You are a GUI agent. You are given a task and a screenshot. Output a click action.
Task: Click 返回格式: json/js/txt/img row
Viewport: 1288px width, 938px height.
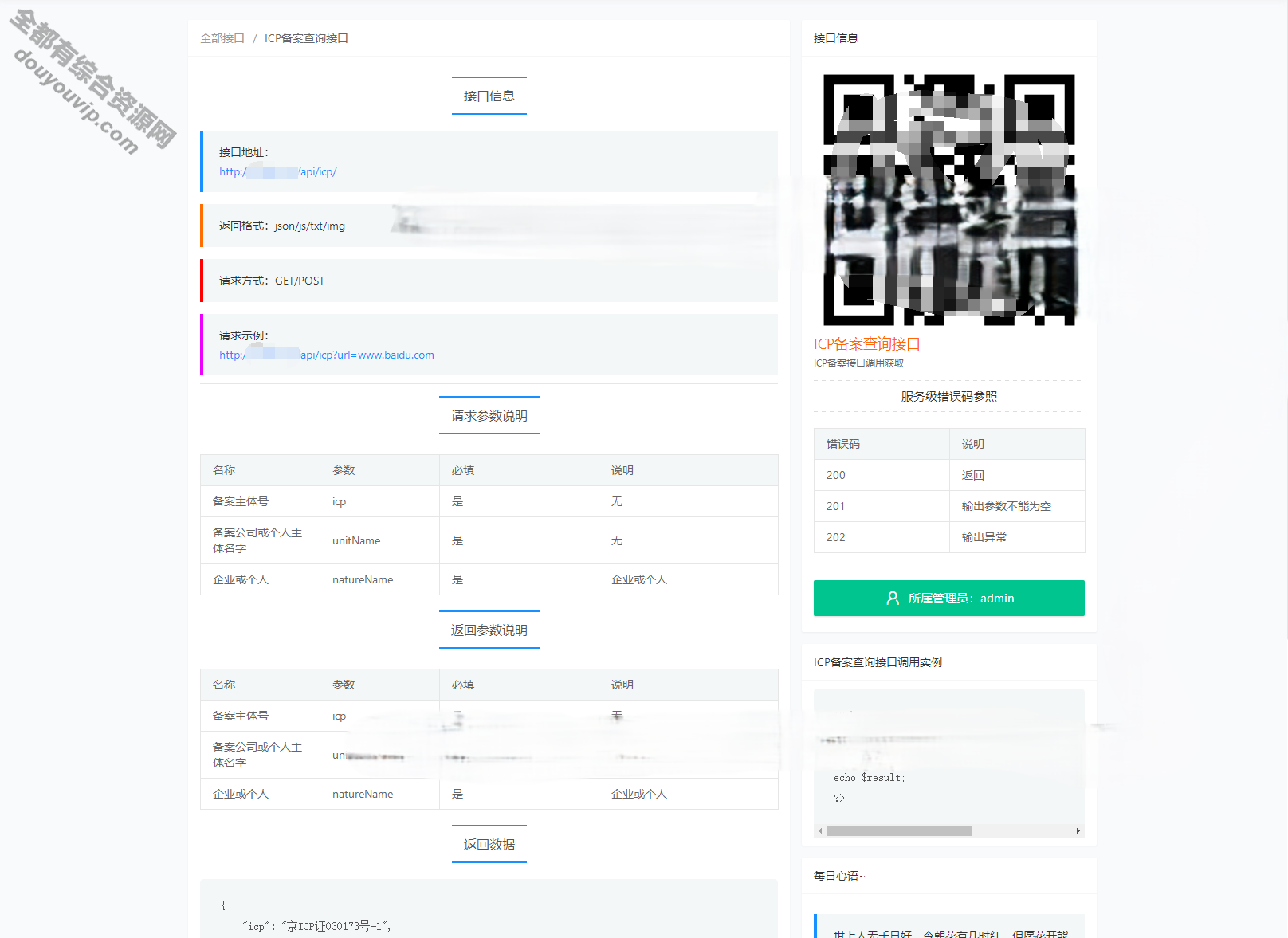tap(489, 226)
